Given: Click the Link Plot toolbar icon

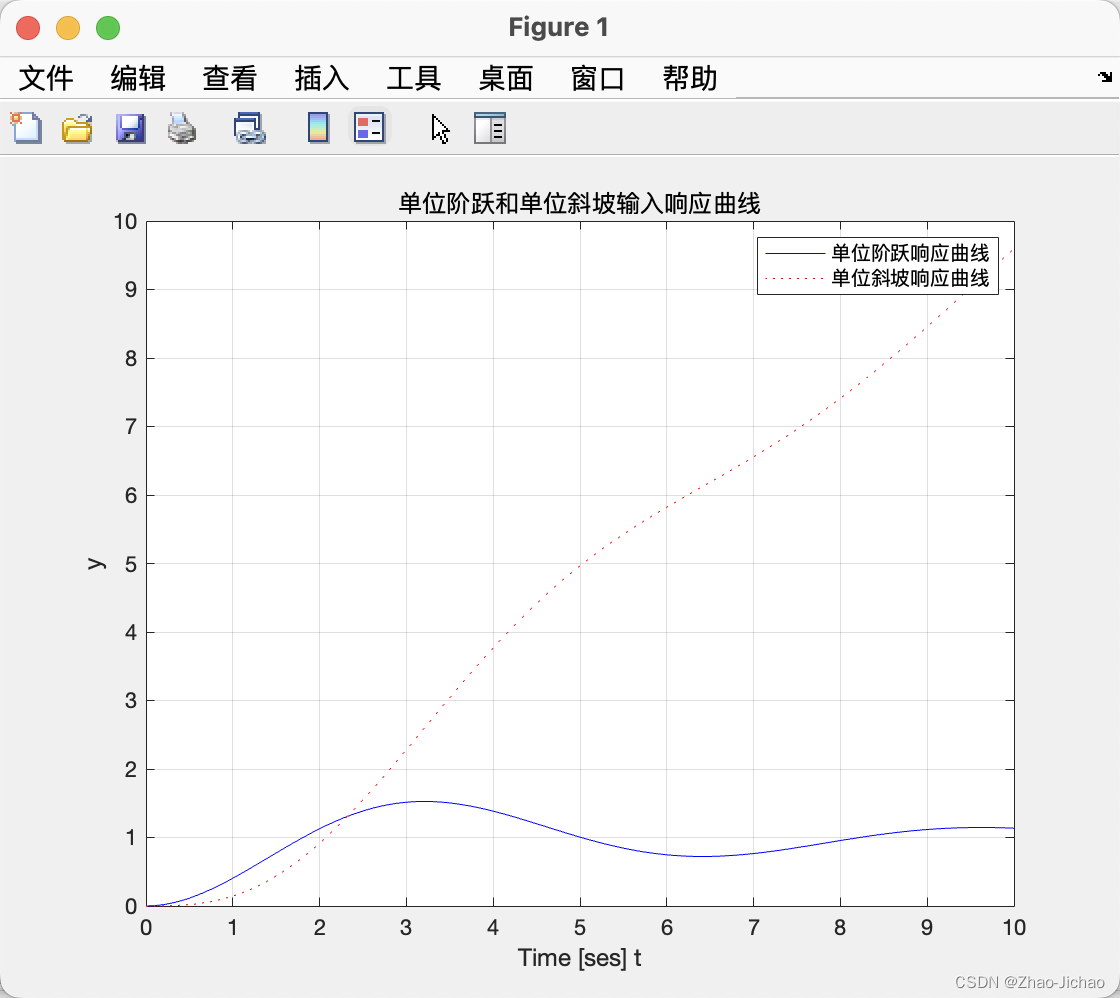Looking at the screenshot, I should point(250,129).
